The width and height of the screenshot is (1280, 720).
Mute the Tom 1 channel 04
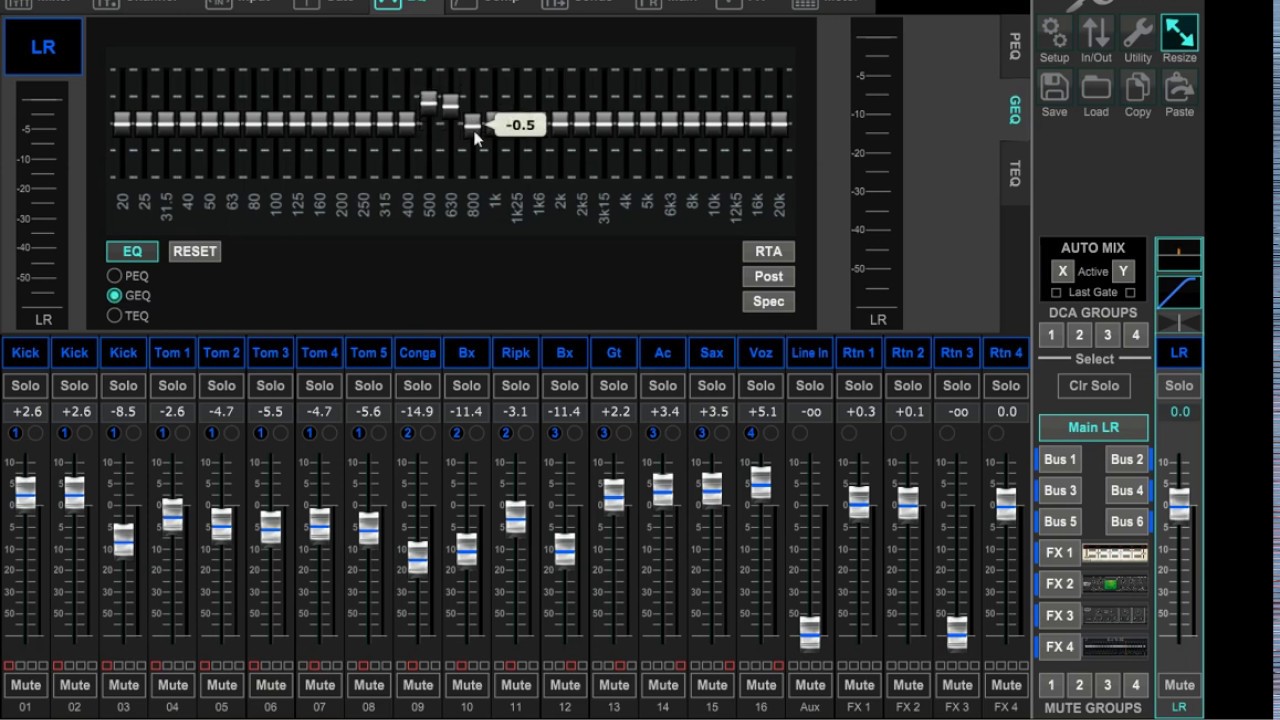point(173,685)
